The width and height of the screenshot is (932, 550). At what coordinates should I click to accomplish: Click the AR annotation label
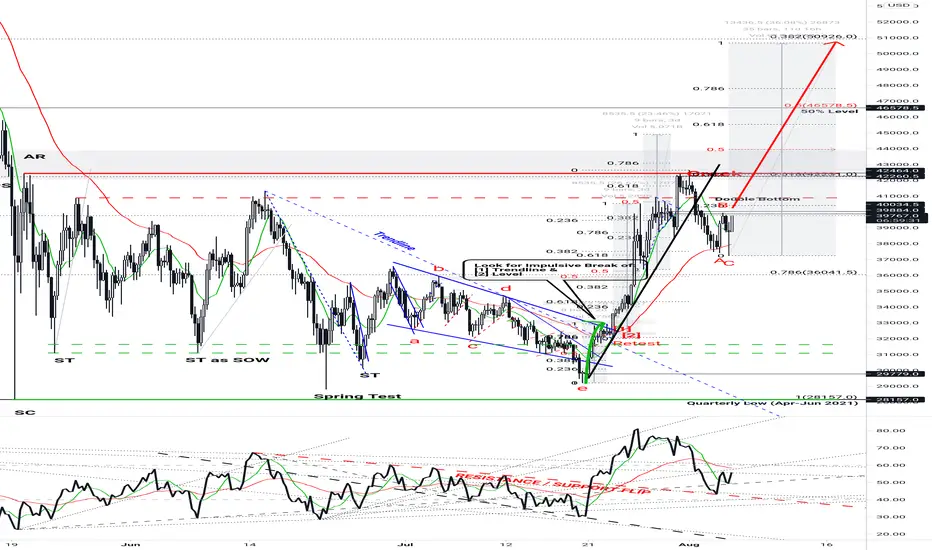coord(34,156)
